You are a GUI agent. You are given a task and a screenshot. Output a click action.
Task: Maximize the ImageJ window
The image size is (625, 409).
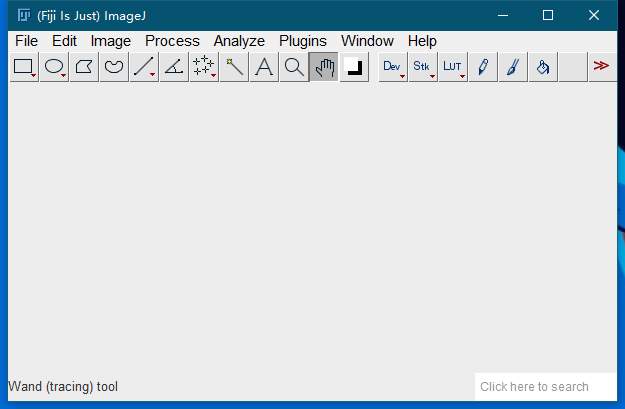click(x=548, y=16)
